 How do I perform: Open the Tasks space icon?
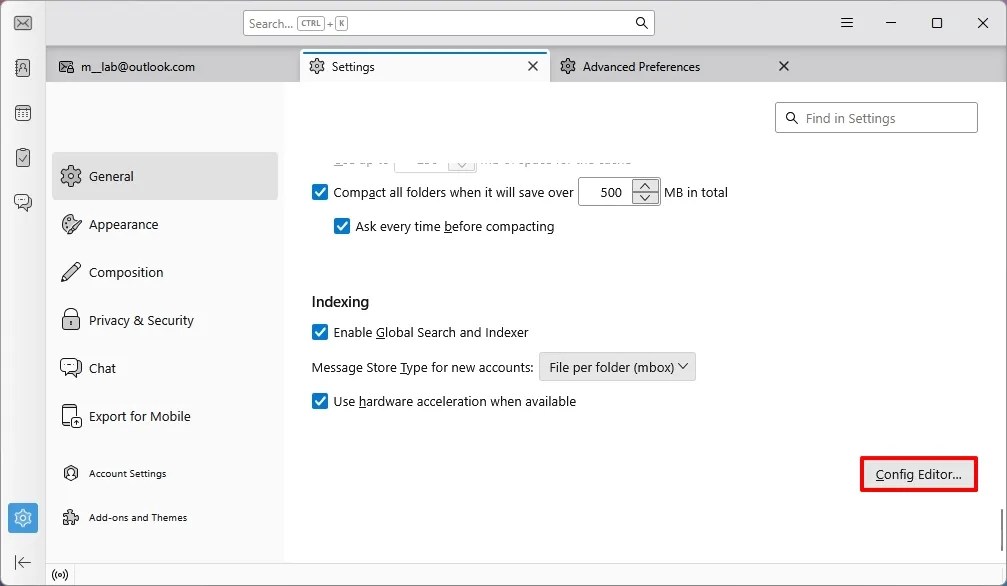pos(23,157)
